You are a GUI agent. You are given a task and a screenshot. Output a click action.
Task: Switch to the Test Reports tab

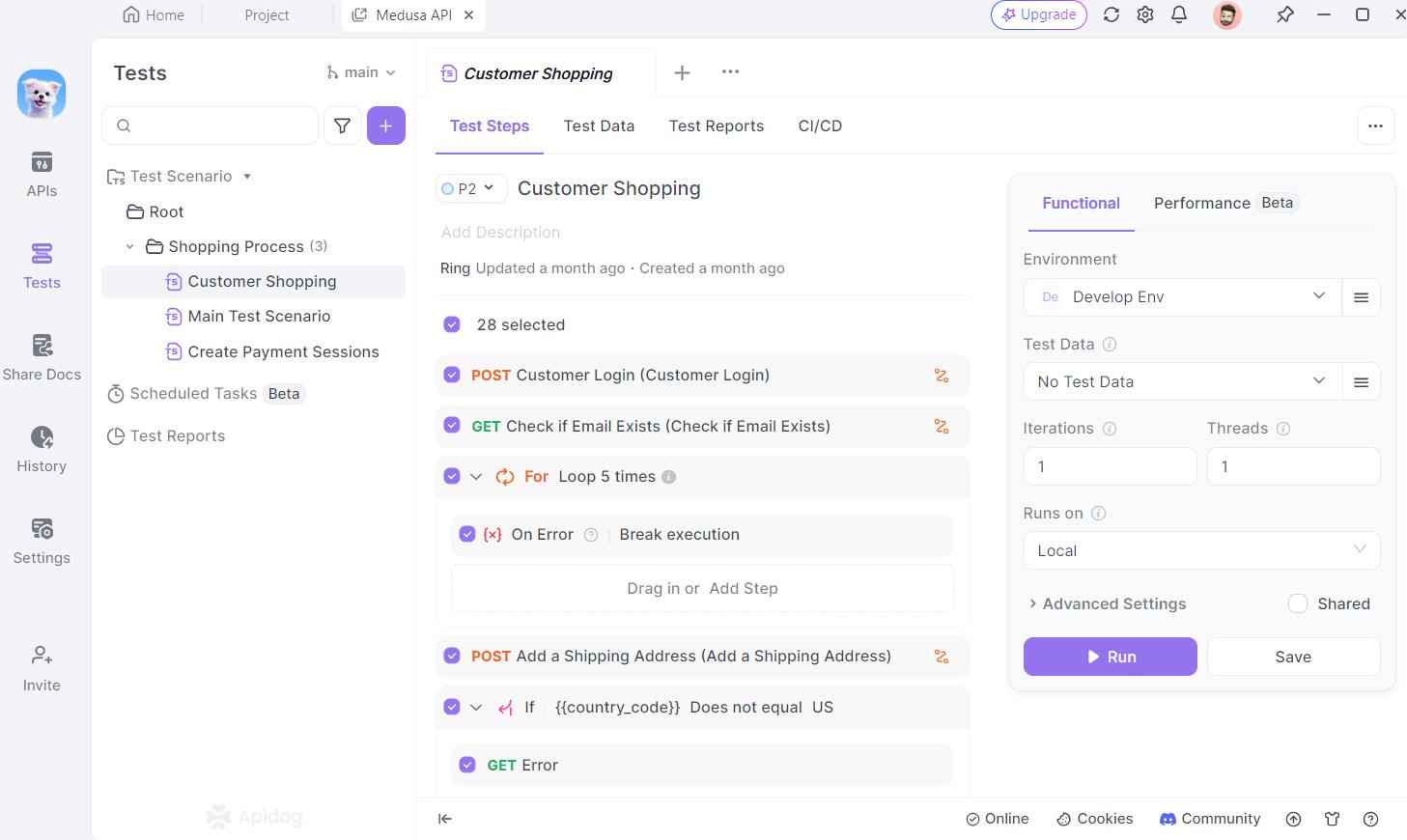(717, 126)
